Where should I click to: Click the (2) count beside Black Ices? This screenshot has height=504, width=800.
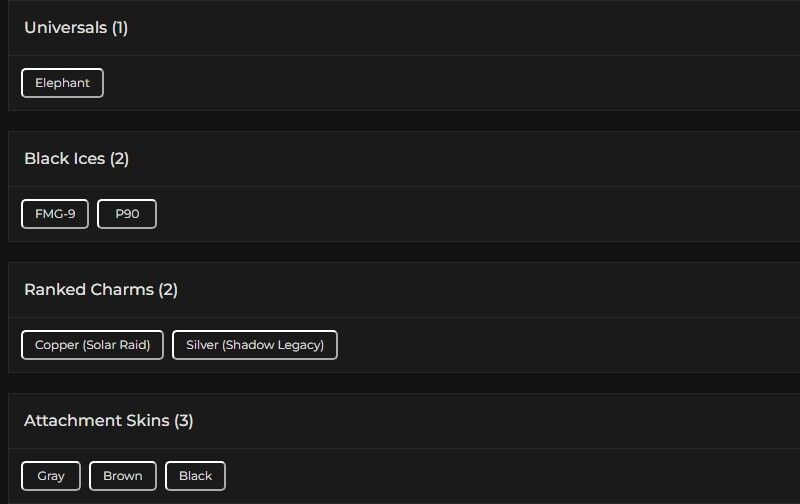(x=120, y=159)
